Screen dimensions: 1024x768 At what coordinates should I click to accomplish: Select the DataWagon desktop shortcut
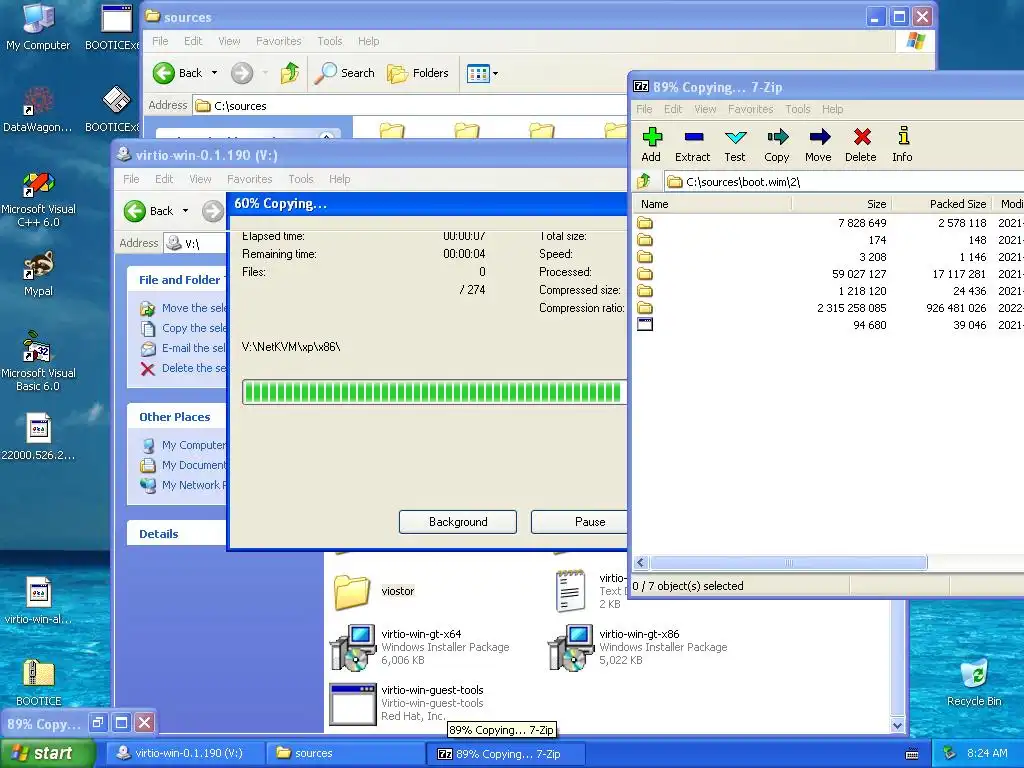coord(38,108)
